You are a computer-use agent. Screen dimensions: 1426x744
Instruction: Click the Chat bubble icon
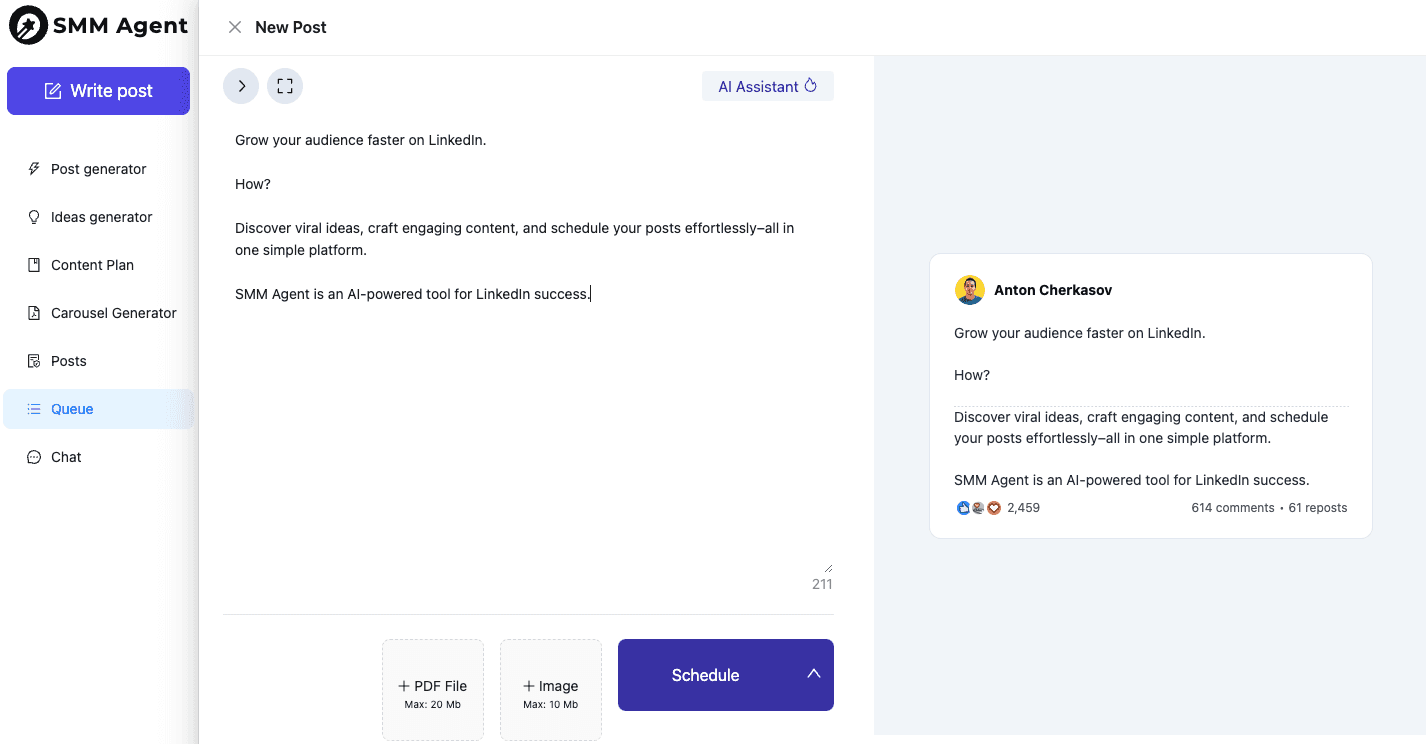tap(34, 457)
